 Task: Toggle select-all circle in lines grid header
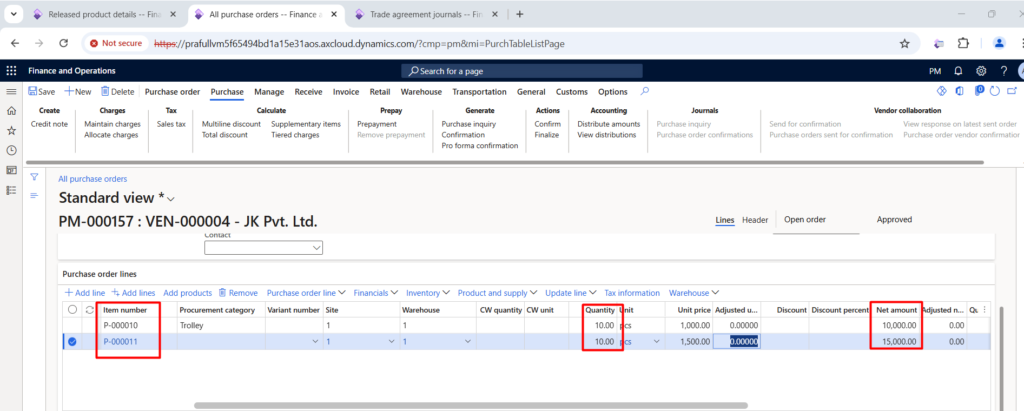click(x=72, y=310)
